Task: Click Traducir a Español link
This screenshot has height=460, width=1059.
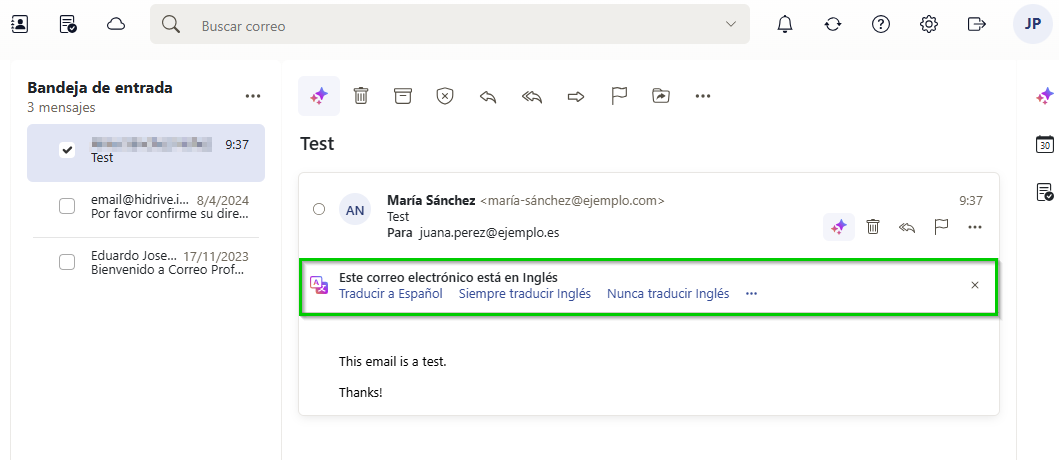Action: [x=391, y=294]
